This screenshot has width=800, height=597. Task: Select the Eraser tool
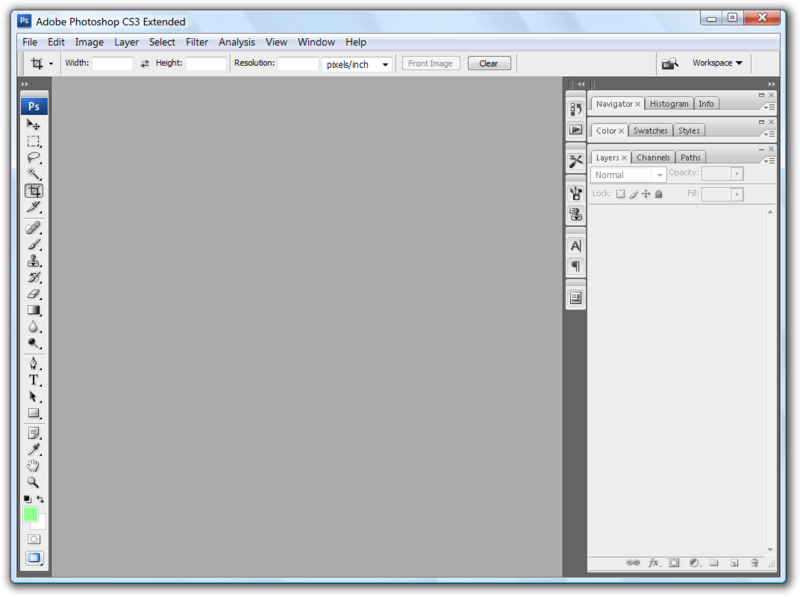pyautogui.click(x=34, y=294)
